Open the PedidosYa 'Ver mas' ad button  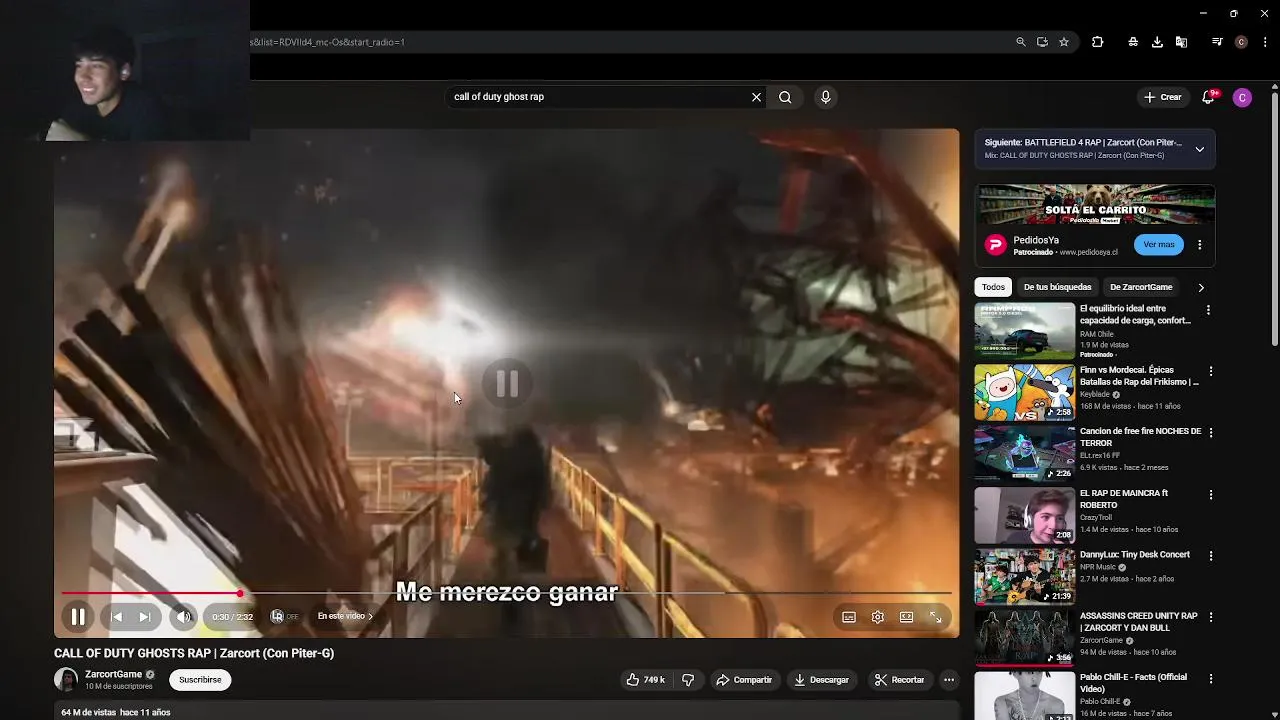[x=1158, y=245]
